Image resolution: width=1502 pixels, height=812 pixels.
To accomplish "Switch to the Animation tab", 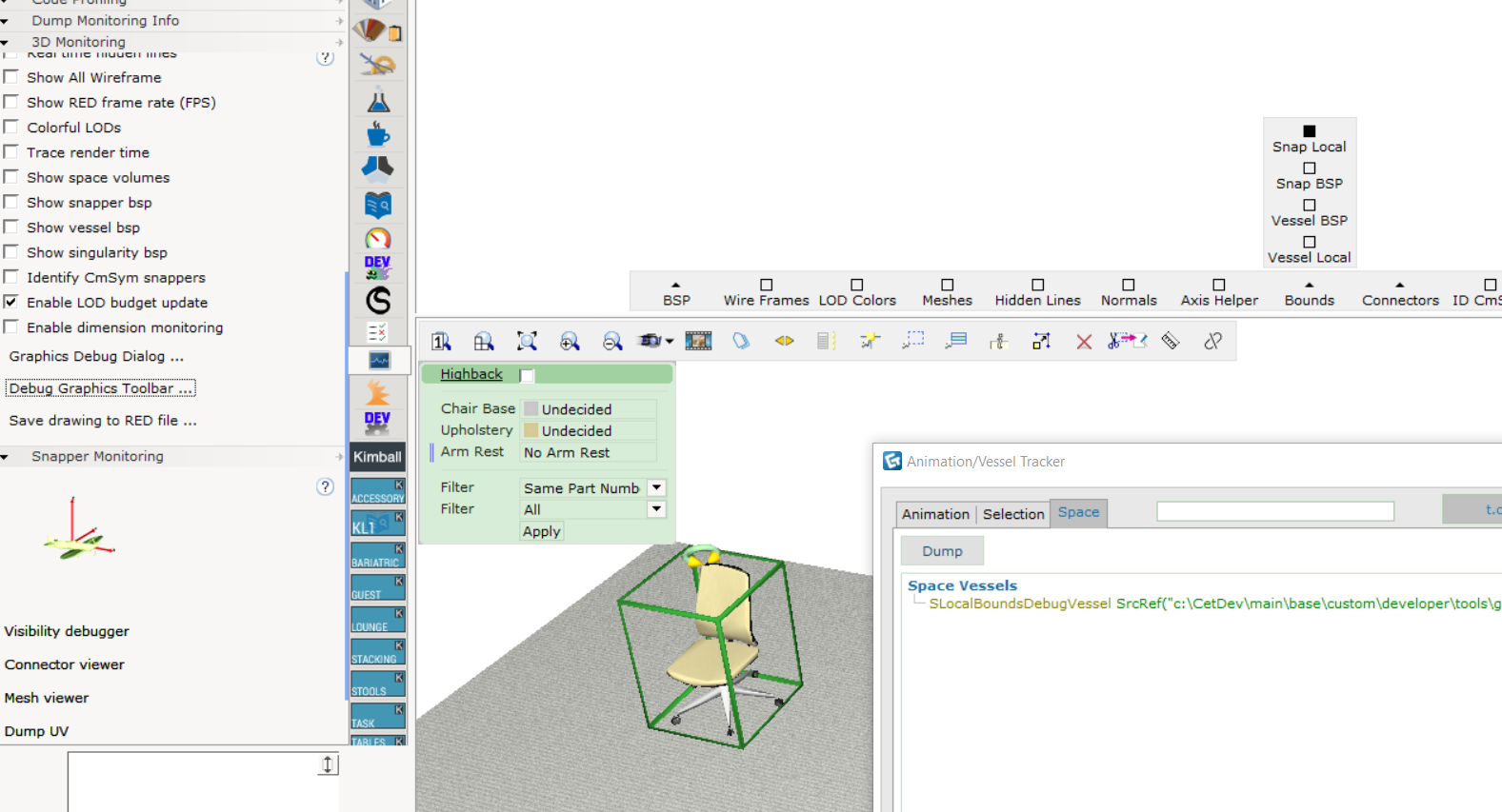I will click(935, 514).
